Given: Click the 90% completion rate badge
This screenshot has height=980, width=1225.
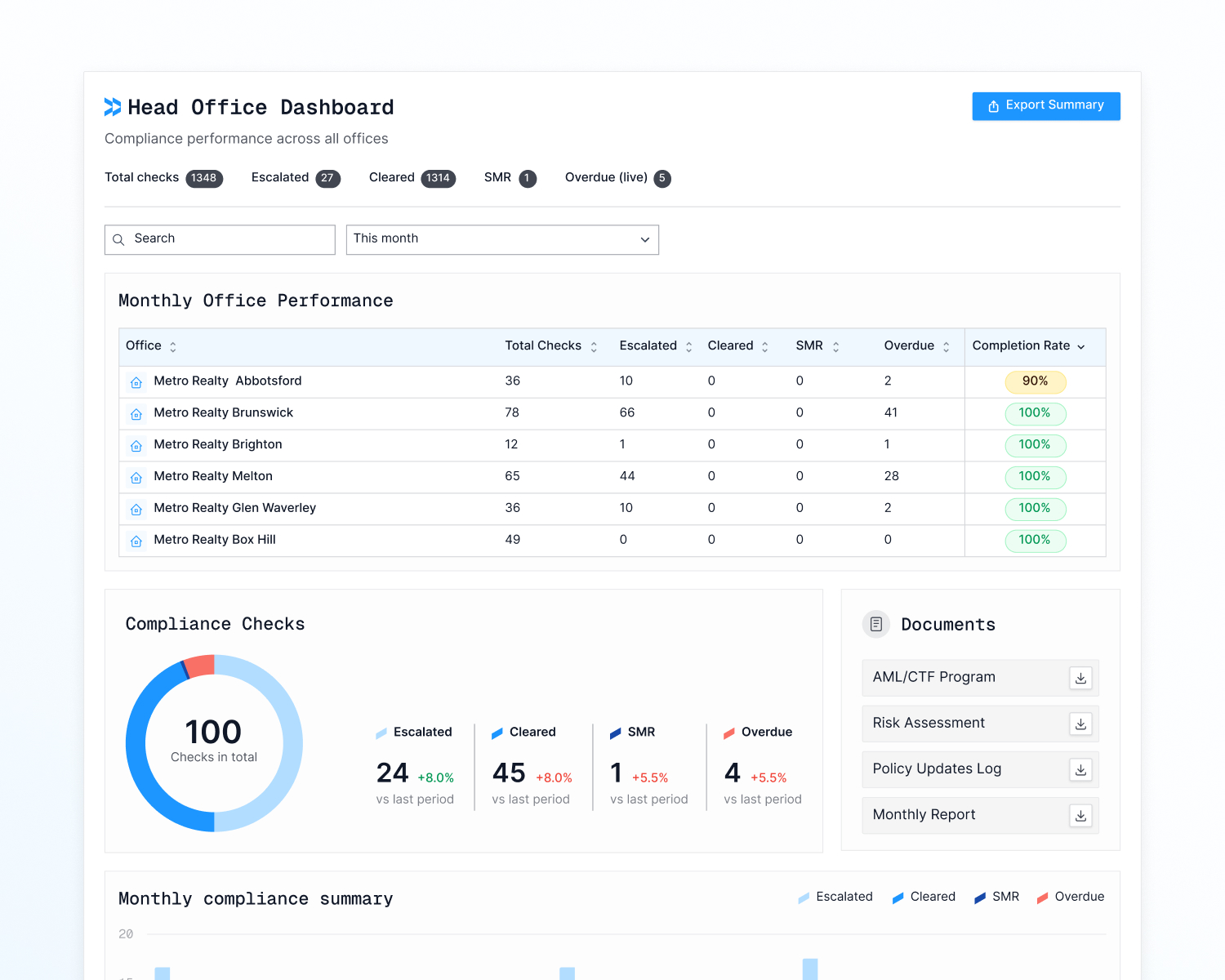Looking at the screenshot, I should (x=1036, y=381).
